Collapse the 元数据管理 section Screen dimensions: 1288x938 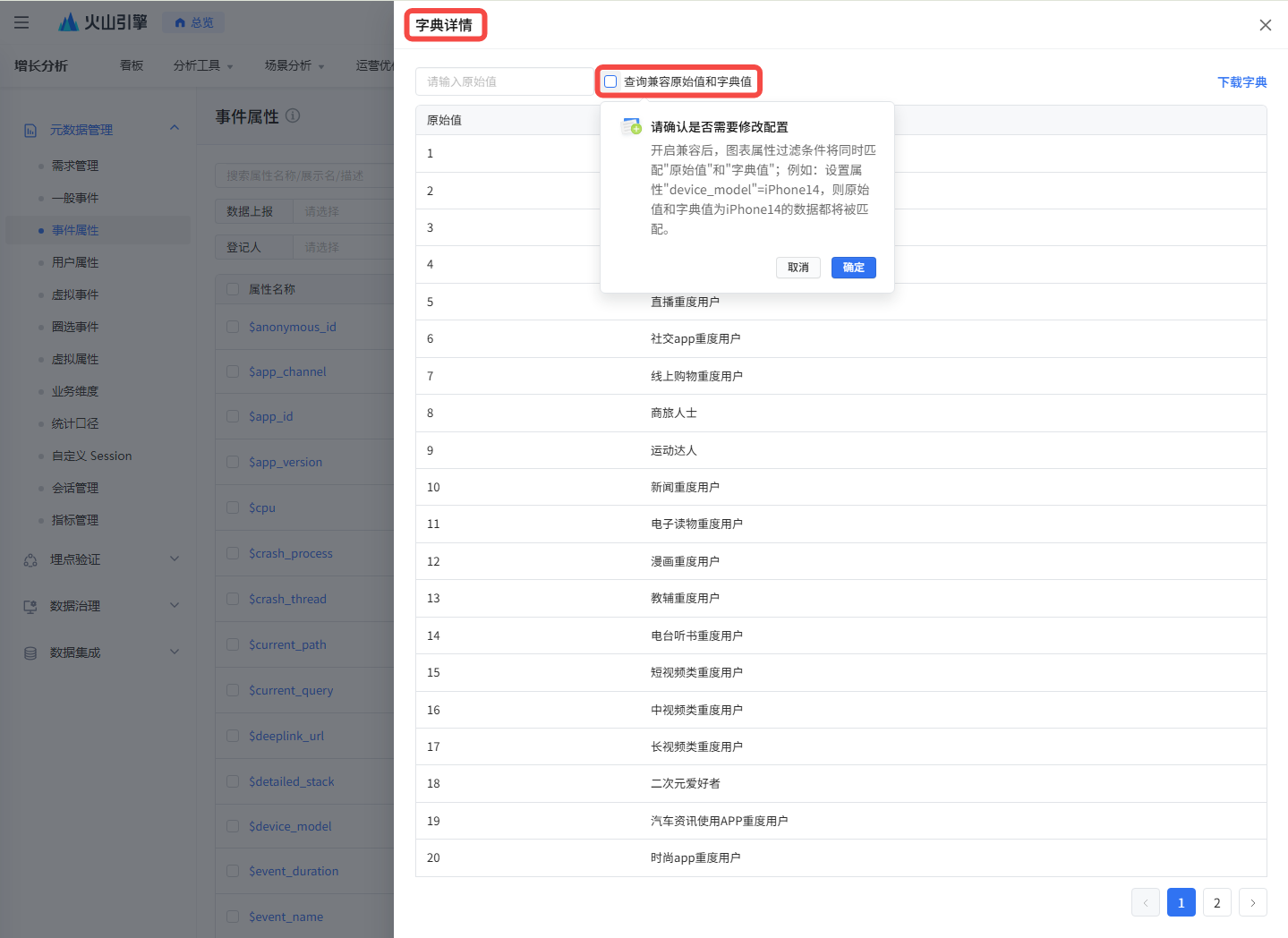pyautogui.click(x=175, y=128)
